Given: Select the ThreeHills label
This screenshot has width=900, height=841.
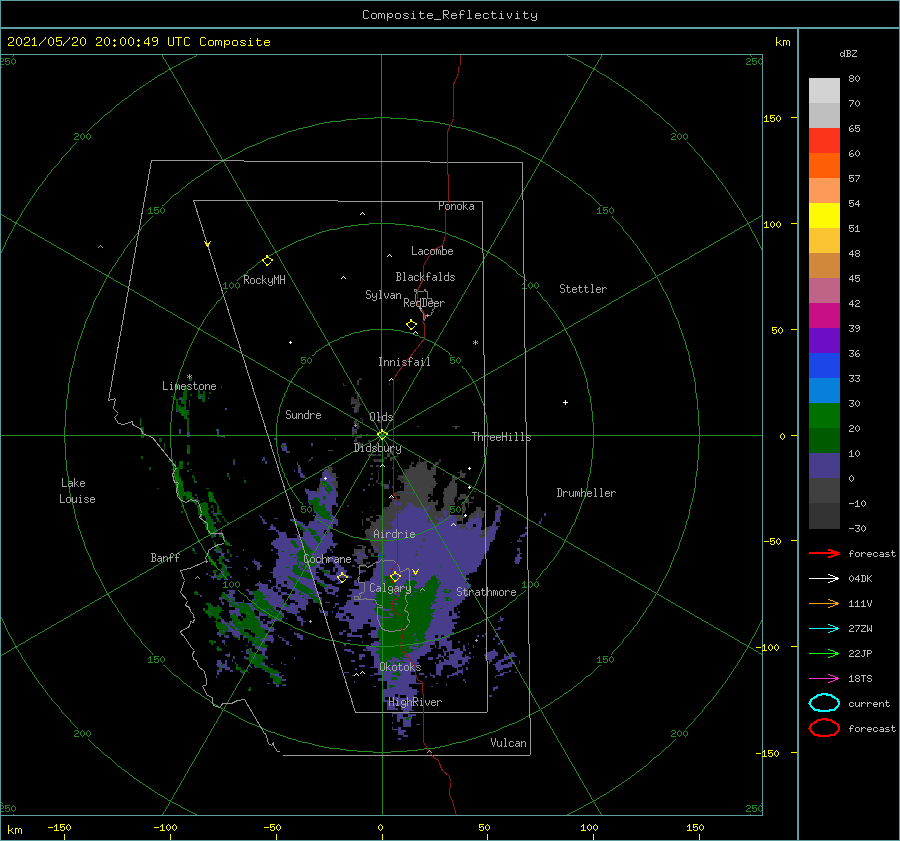Looking at the screenshot, I should pos(502,437).
